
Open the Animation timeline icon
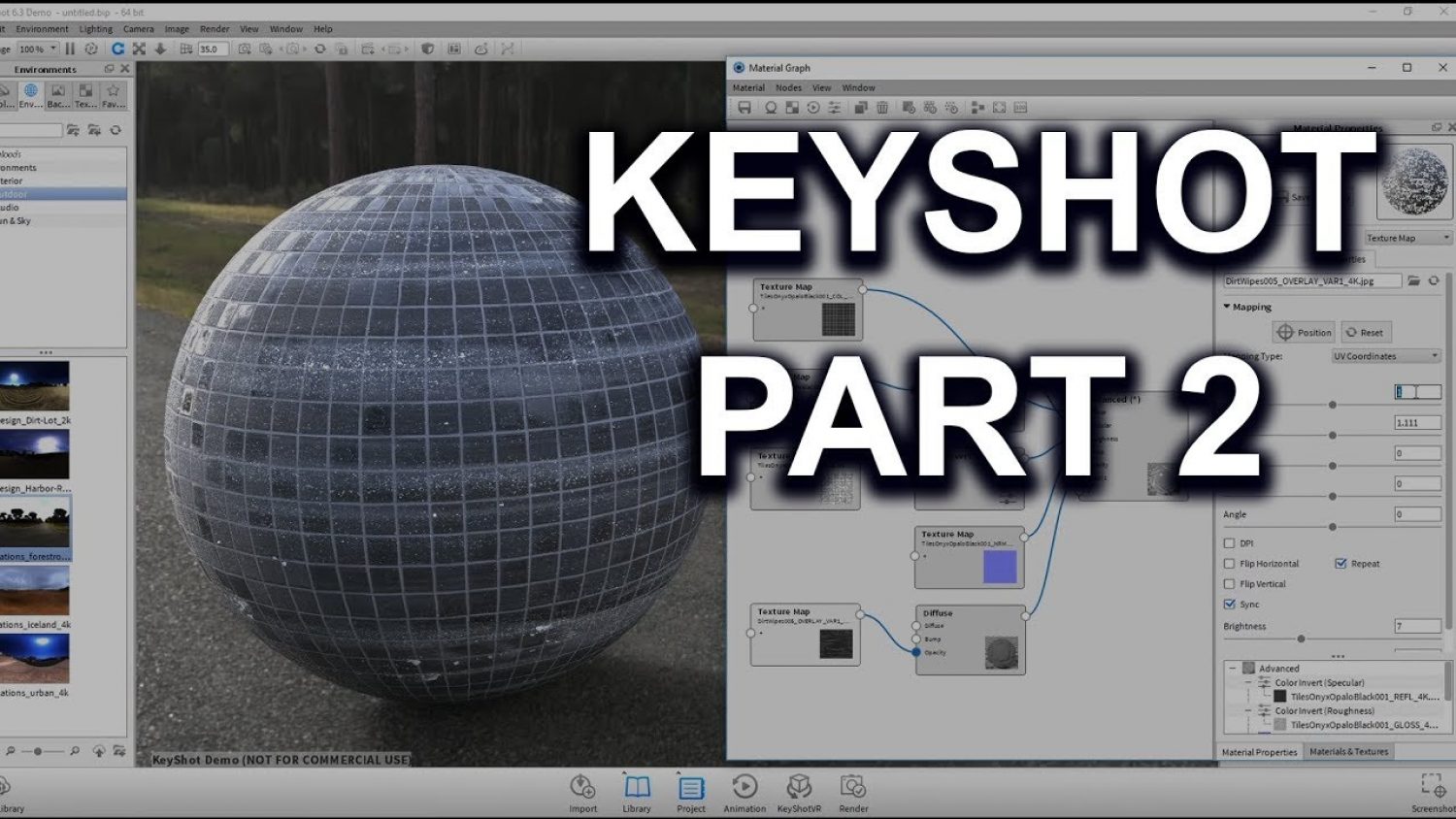[745, 787]
